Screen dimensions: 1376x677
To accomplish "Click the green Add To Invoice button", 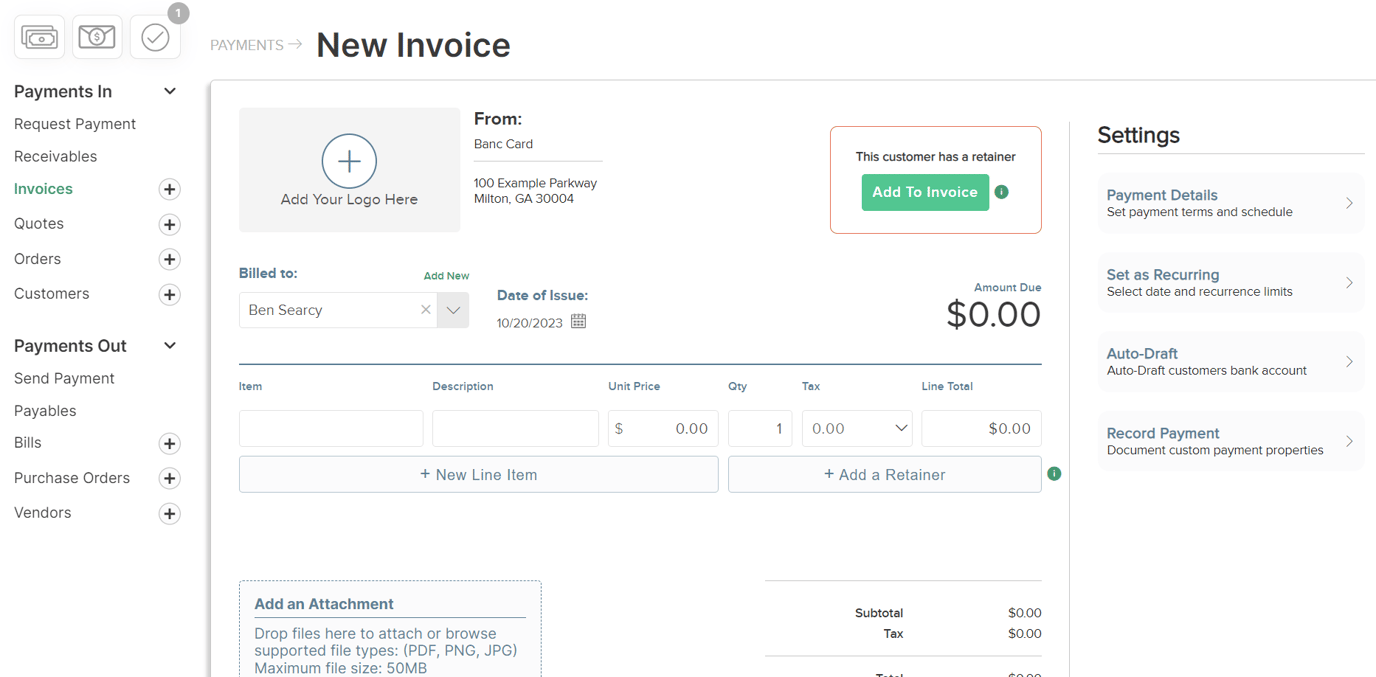I will (x=925, y=193).
